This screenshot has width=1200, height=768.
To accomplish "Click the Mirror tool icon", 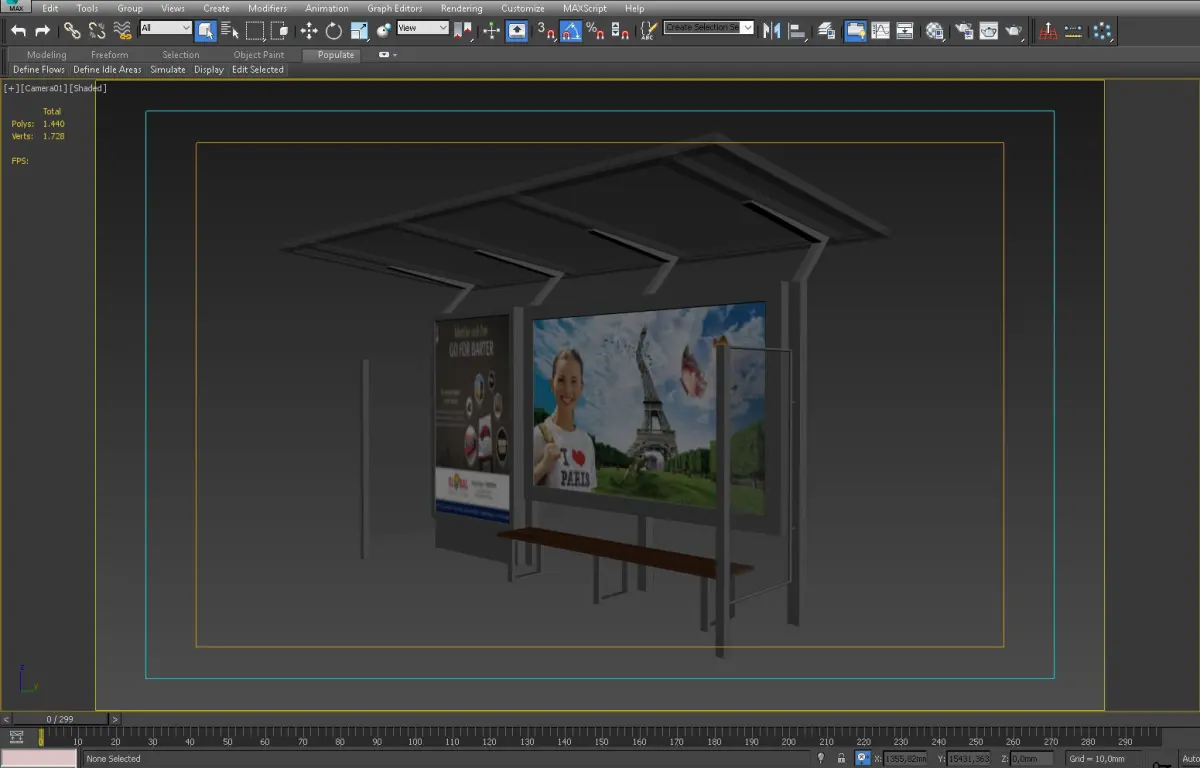I will pyautogui.click(x=771, y=31).
